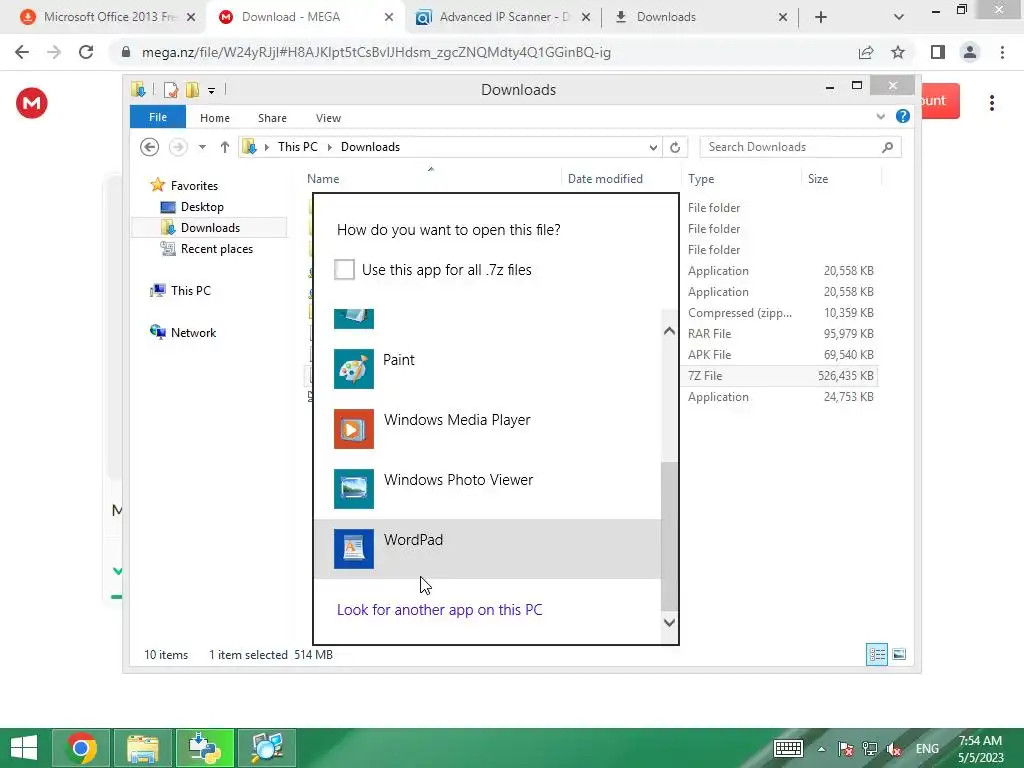Click the MEGA URL address bar
Viewport: 1024px width, 768px height.
click(x=377, y=52)
